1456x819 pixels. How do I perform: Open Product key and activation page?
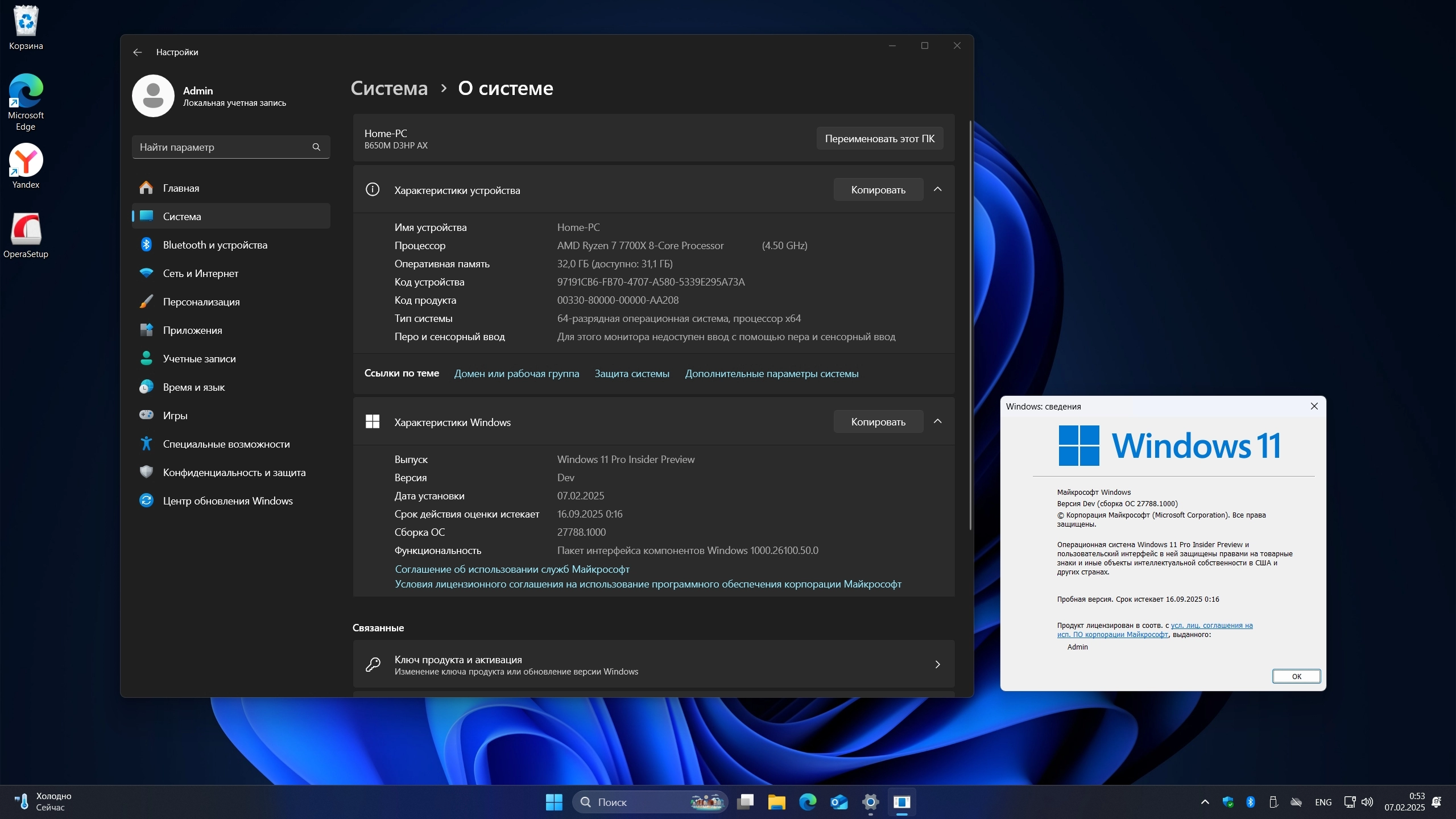point(653,664)
